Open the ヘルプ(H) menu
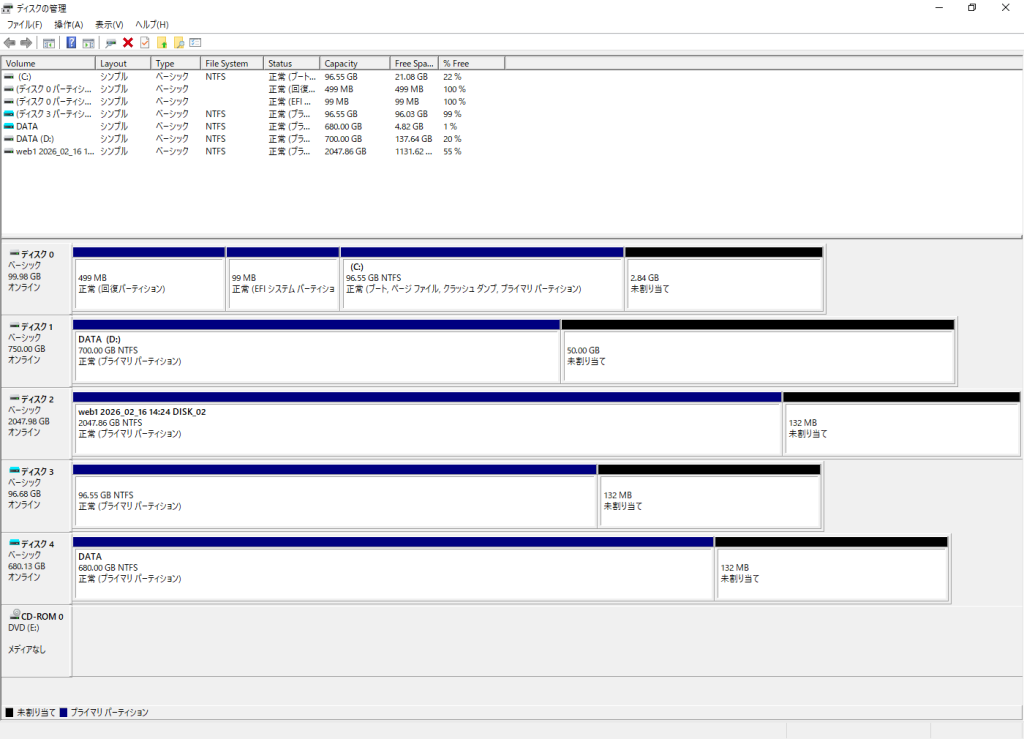 tap(152, 24)
